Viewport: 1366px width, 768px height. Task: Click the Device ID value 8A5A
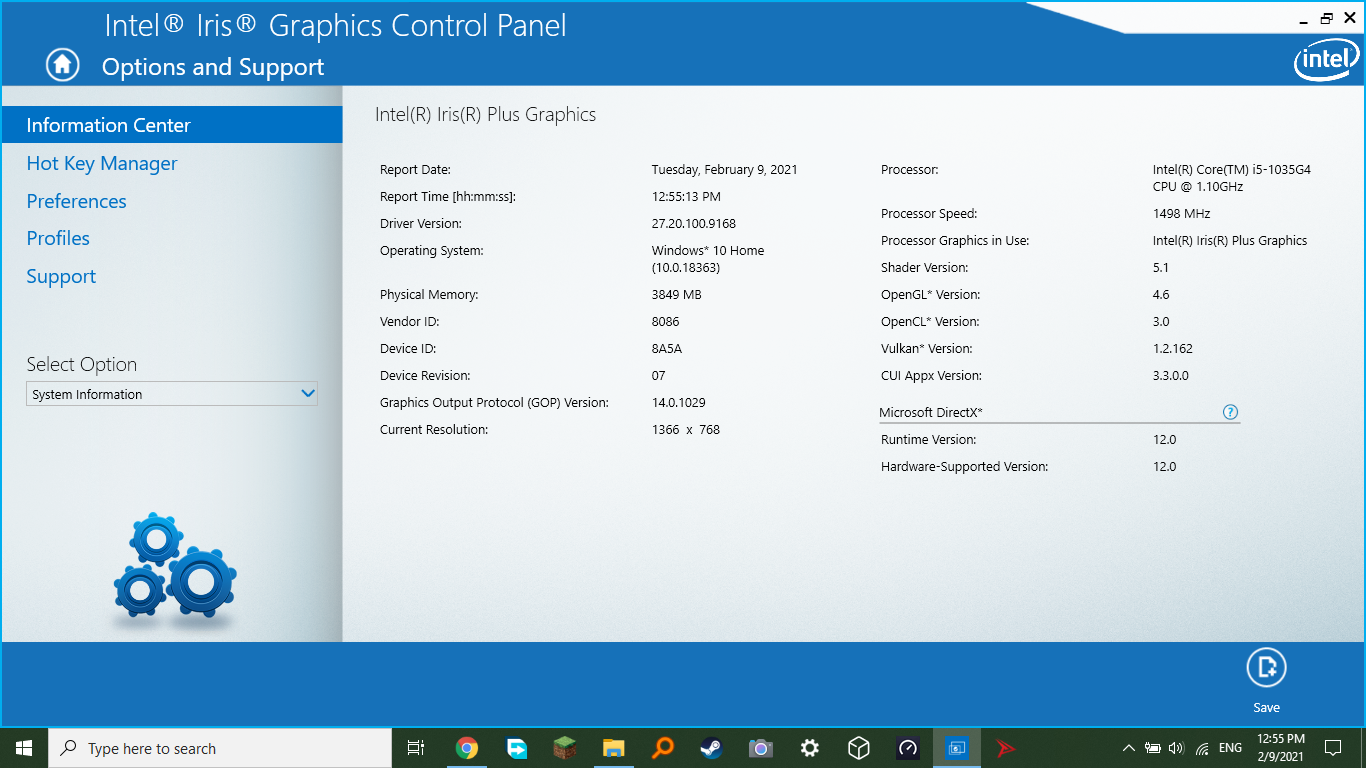tap(666, 349)
